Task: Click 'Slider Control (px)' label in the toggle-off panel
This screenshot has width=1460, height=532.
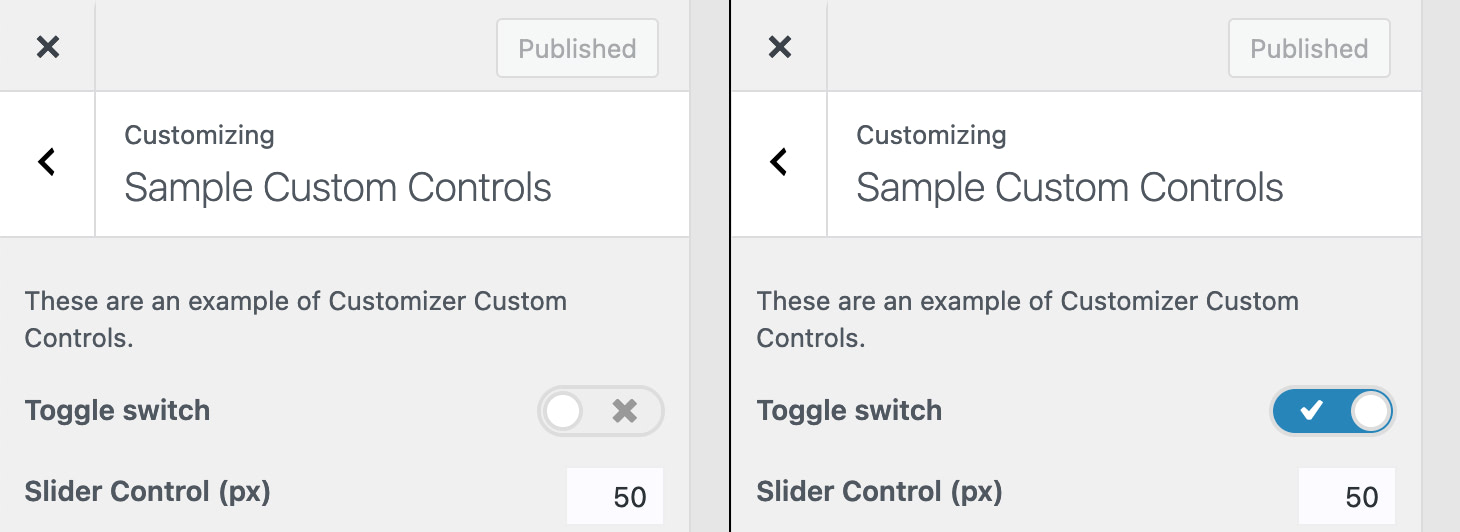Action: 148,492
